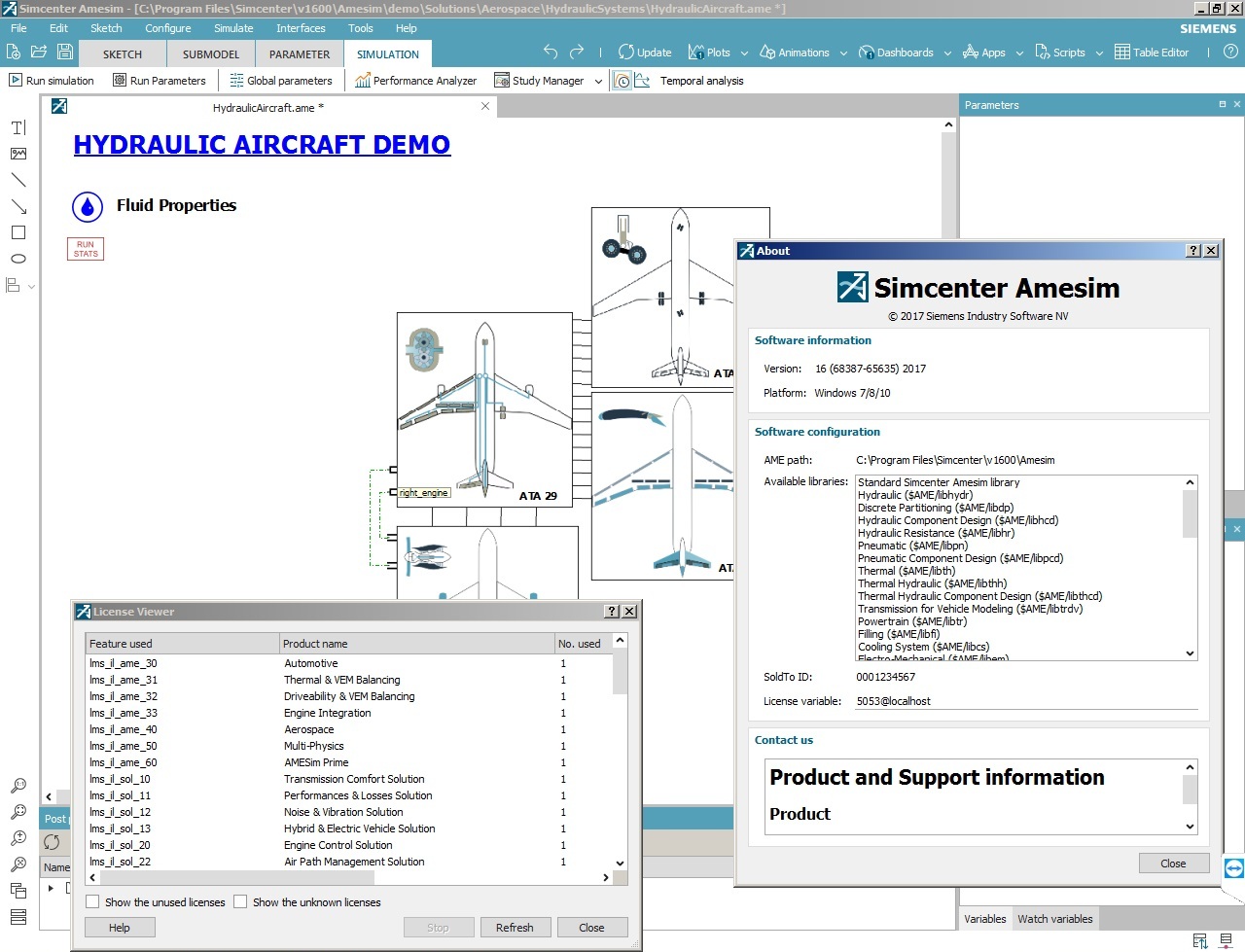The image size is (1245, 952).
Task: Open Run Parameters
Action: [160, 81]
